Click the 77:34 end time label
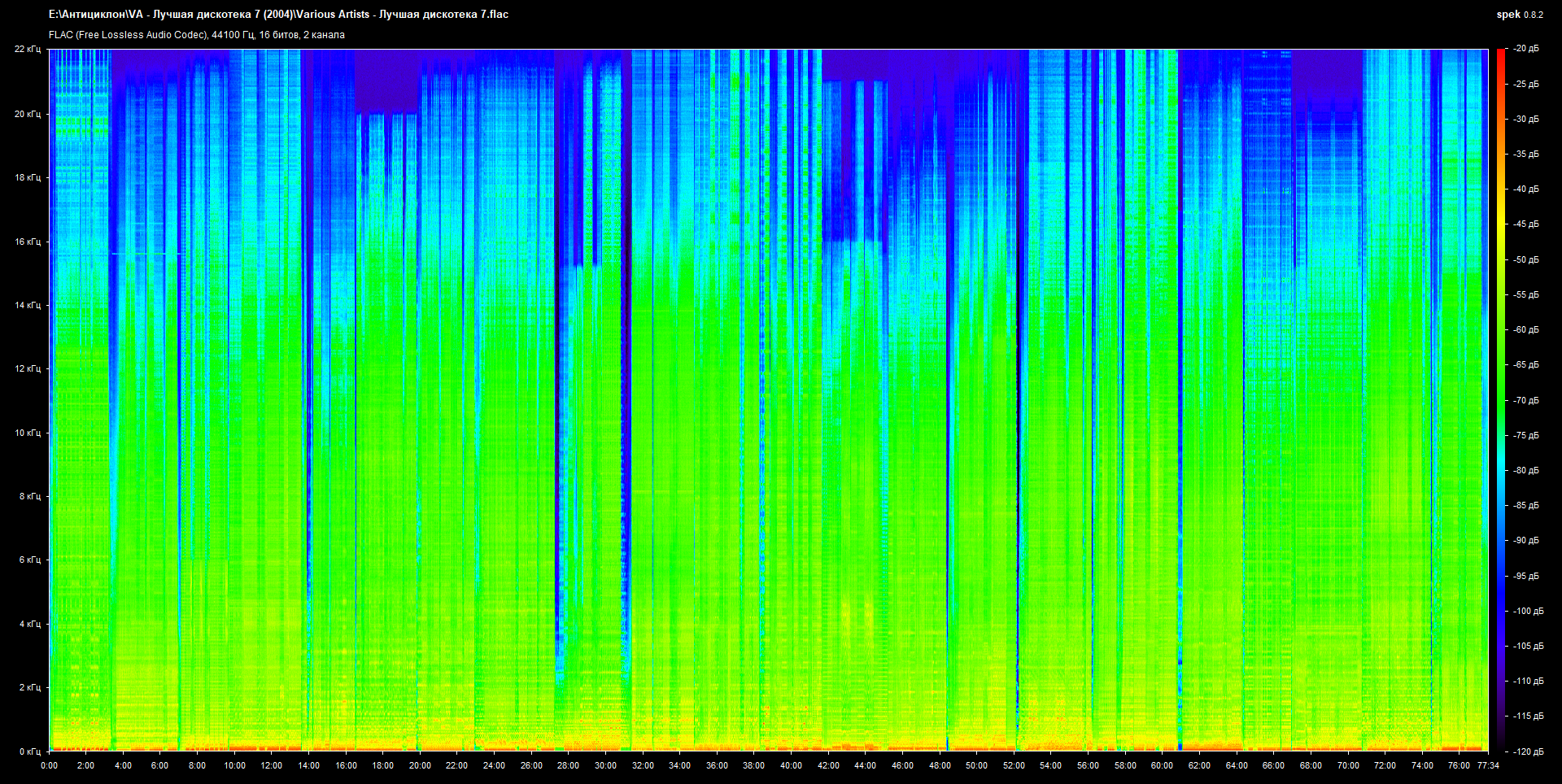The height and width of the screenshot is (784, 1562). pyautogui.click(x=1488, y=765)
